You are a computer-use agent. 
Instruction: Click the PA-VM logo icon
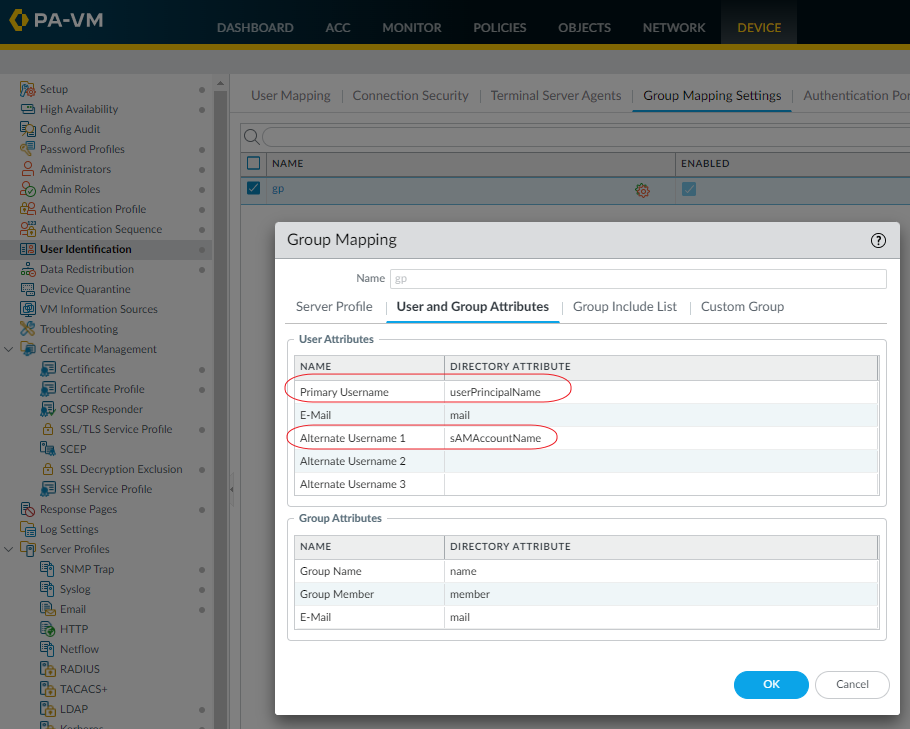tap(19, 20)
